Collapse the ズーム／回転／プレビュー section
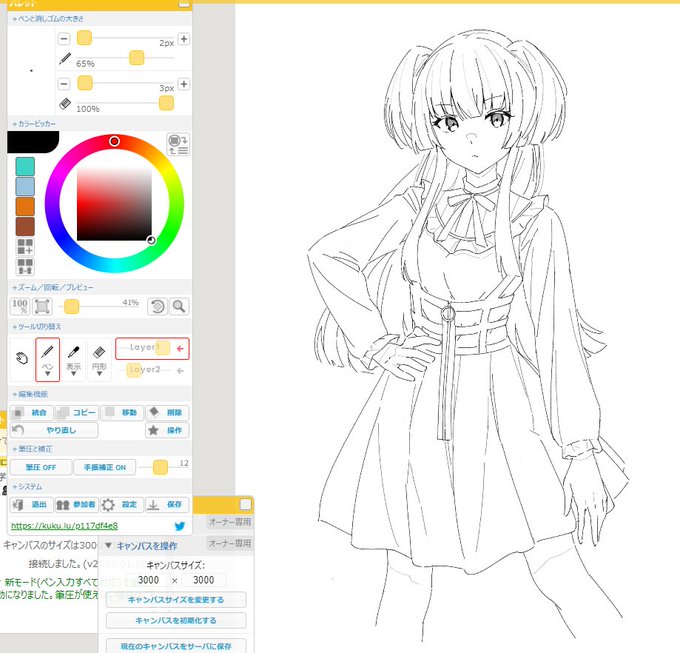The height and width of the screenshot is (653, 680). [52, 287]
